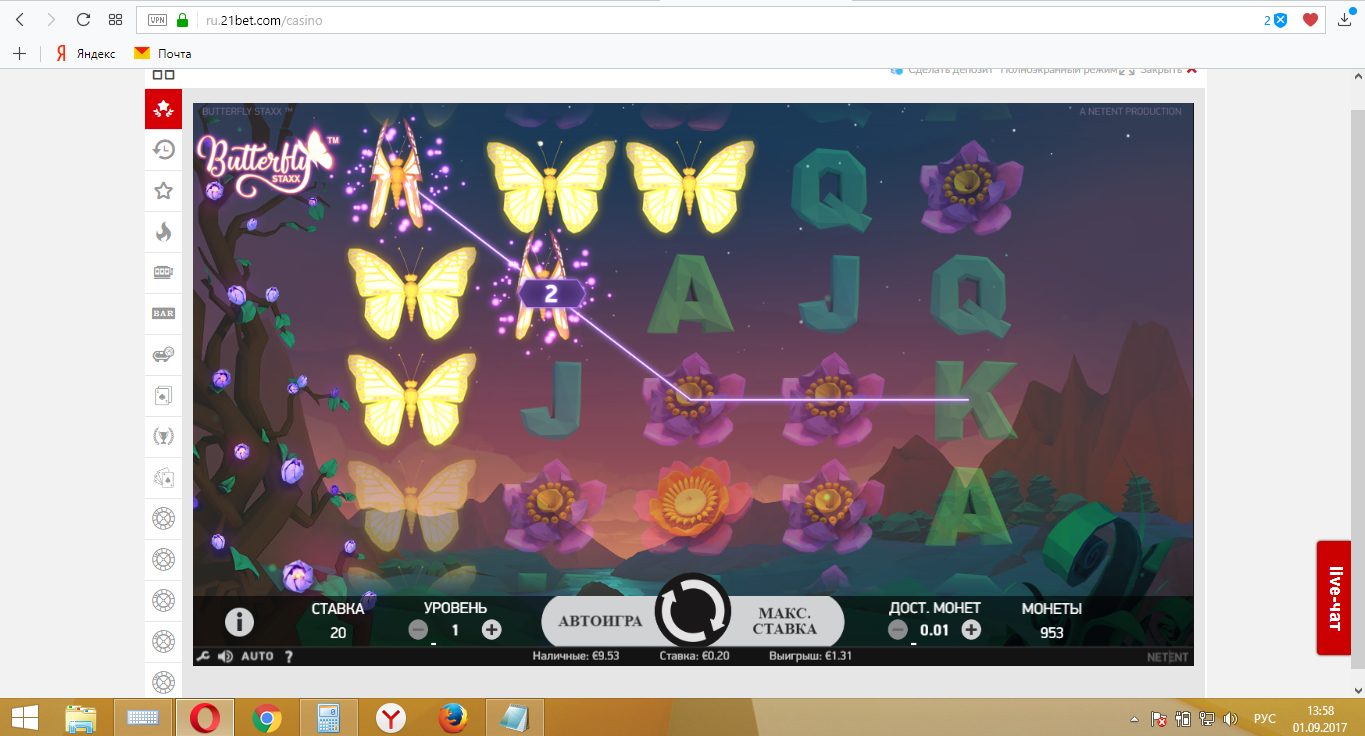Click the page scrollbar down arrow

tap(1356, 690)
